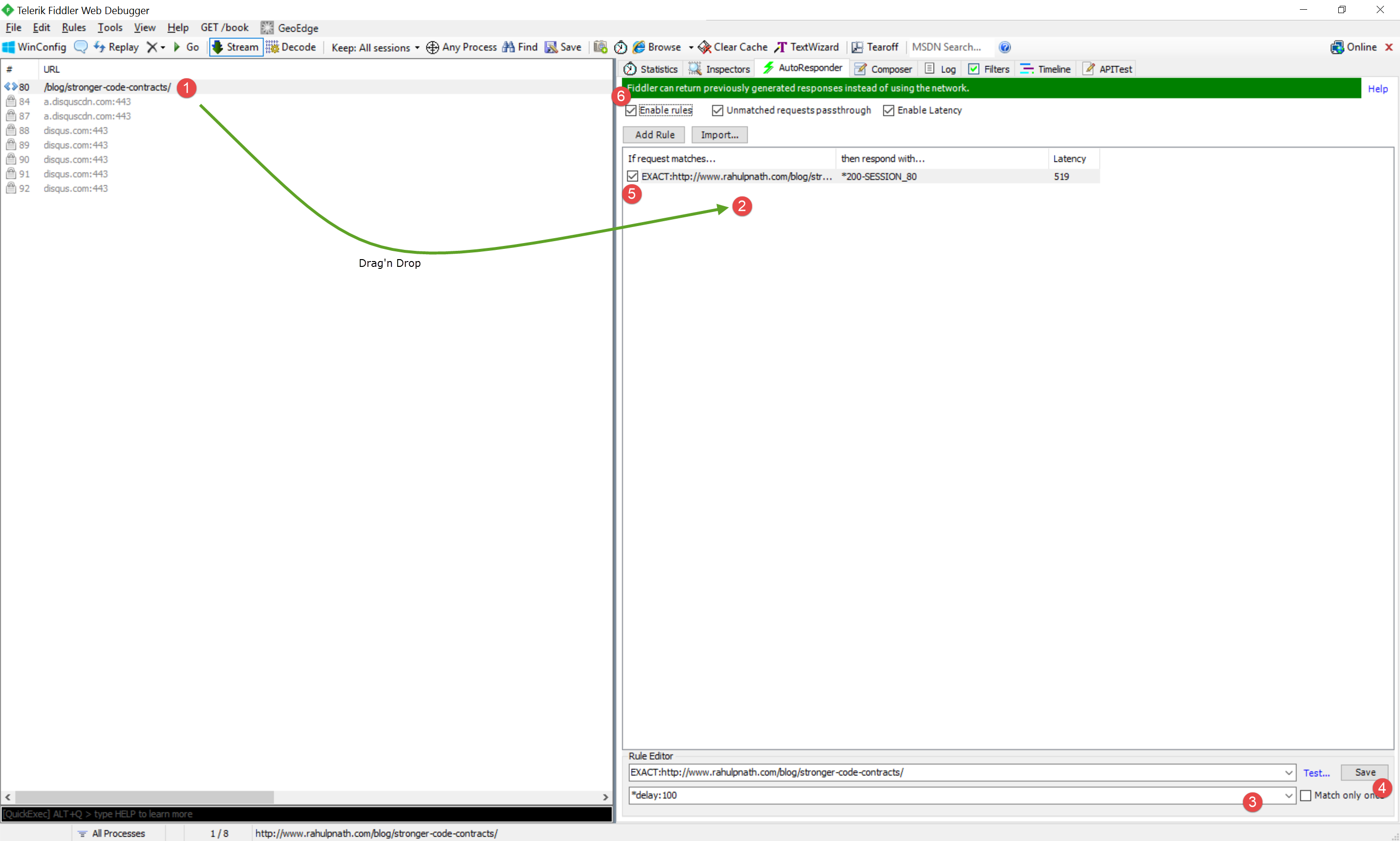Viewport: 1400px width, 841px height.
Task: Replay the selected session
Action: [x=116, y=47]
